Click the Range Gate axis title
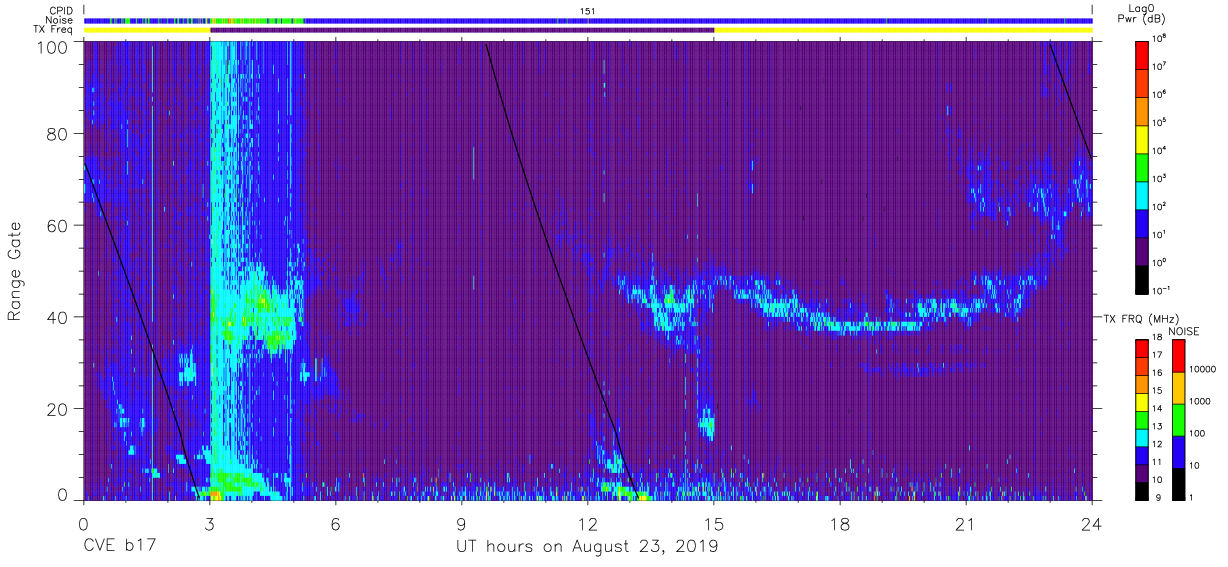This screenshot has width=1228, height=567. click(16, 272)
